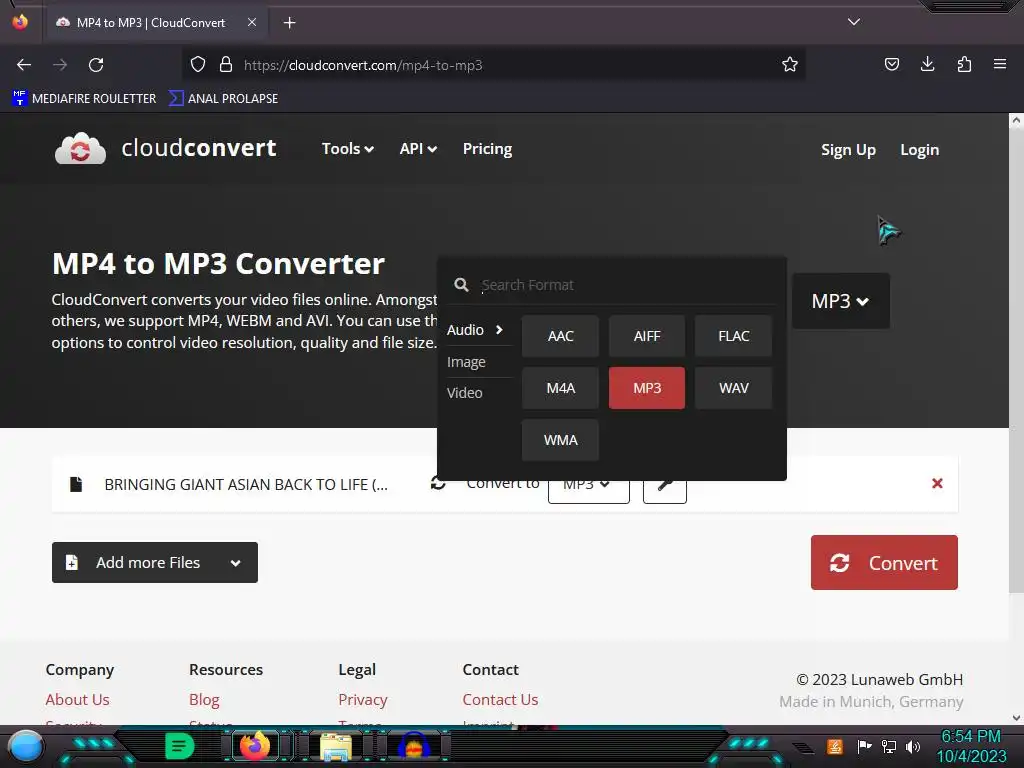This screenshot has height=768, width=1024.
Task: Open the tracking protection shield icon
Action: (x=198, y=65)
